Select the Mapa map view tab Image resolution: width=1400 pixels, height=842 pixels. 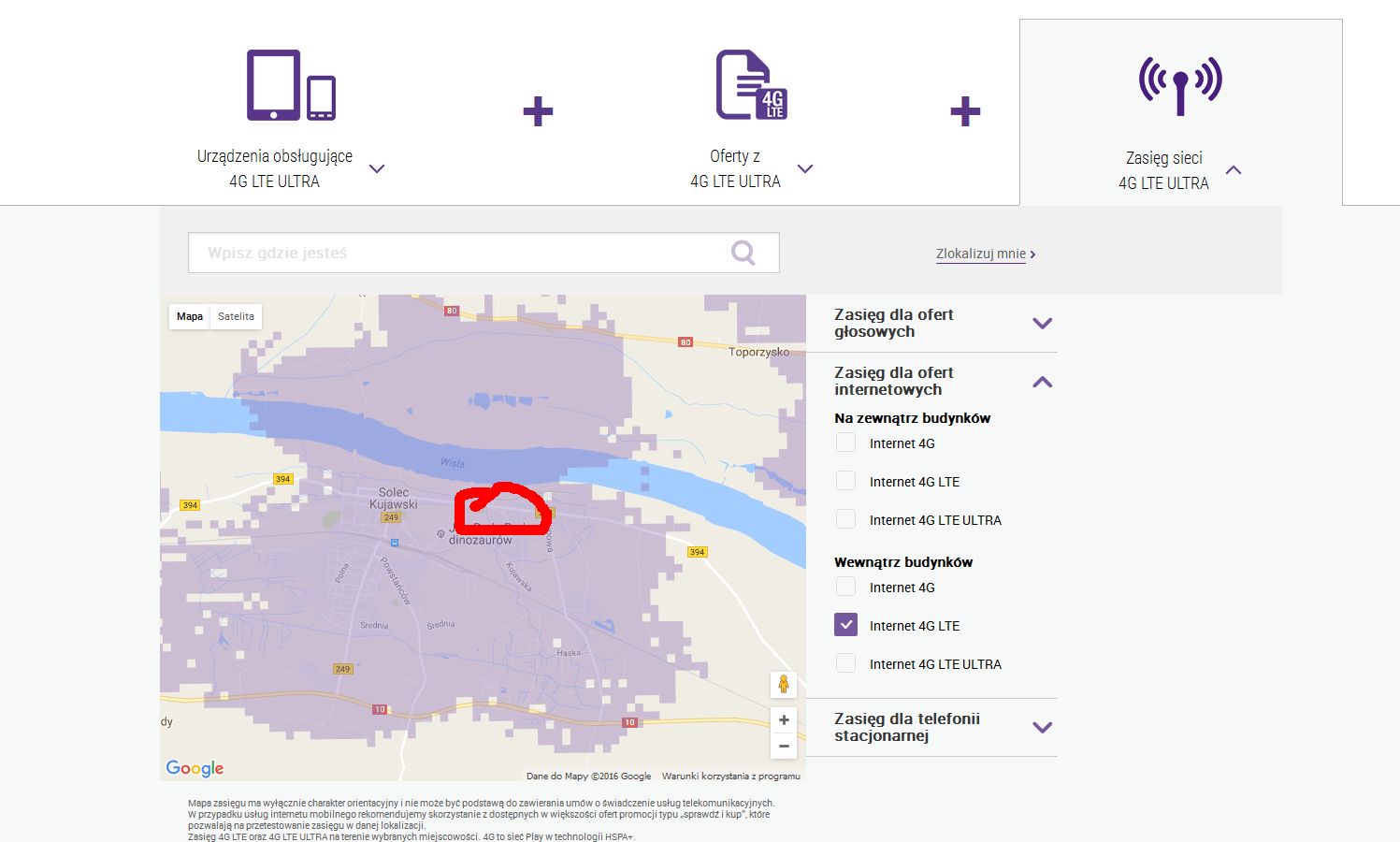coord(190,316)
